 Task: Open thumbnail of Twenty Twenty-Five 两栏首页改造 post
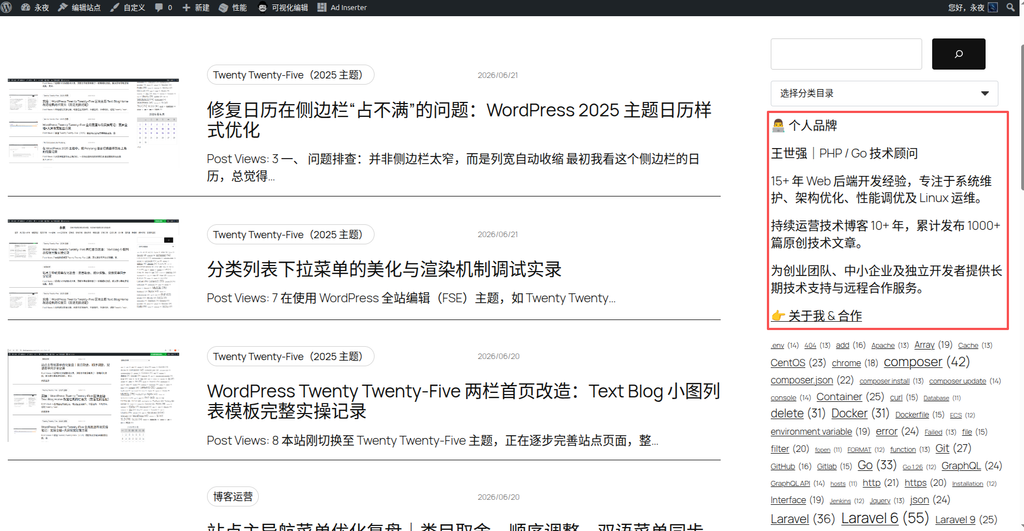click(x=93, y=396)
